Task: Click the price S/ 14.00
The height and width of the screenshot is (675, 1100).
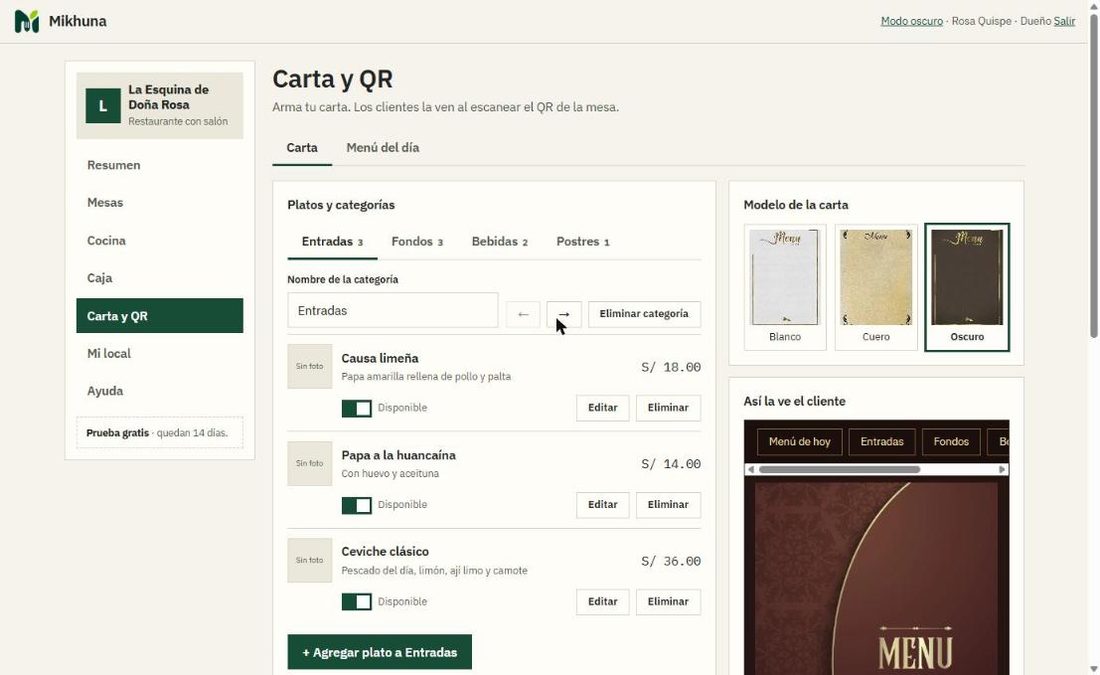Action: pos(671,464)
